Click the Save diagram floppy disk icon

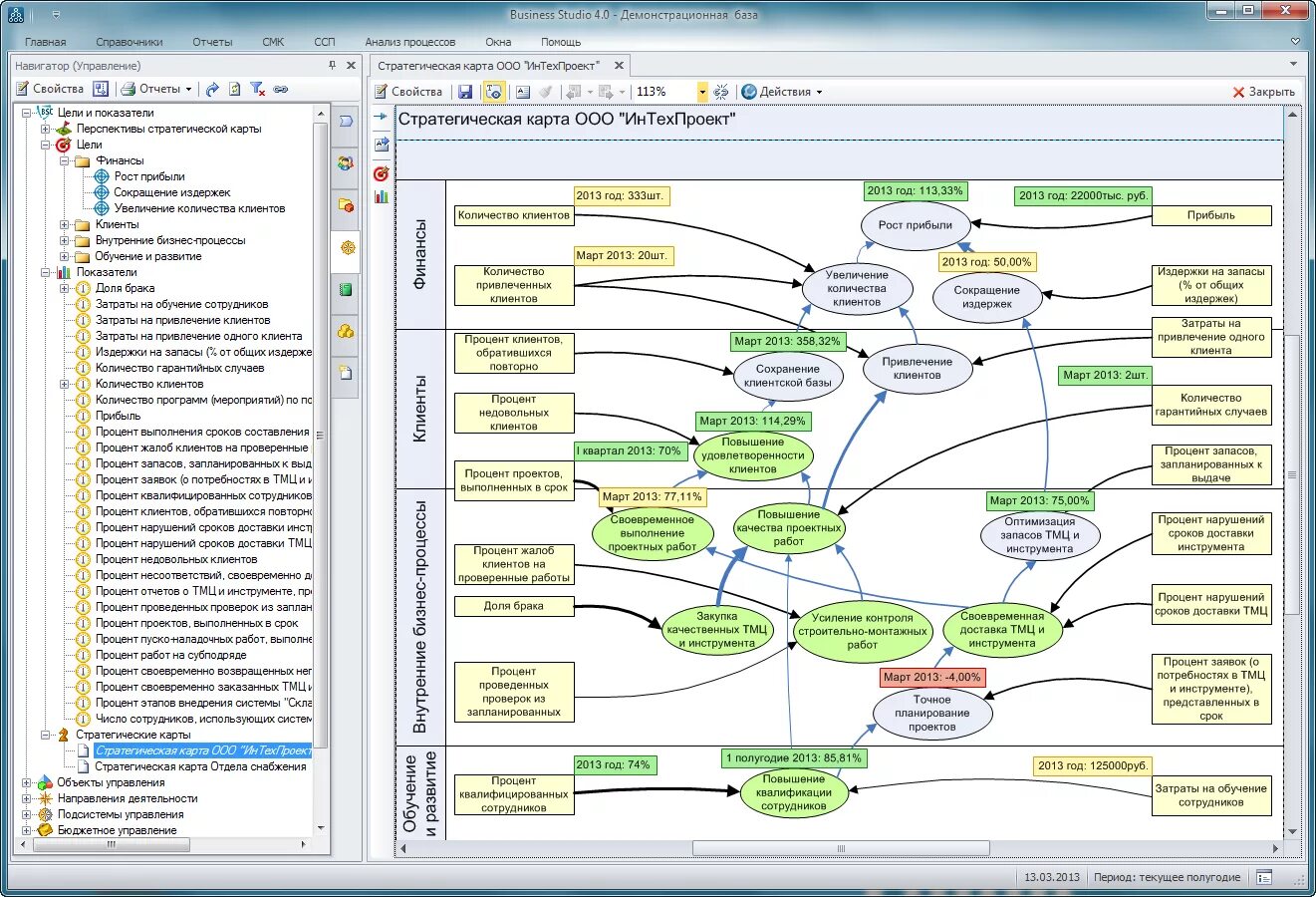465,92
